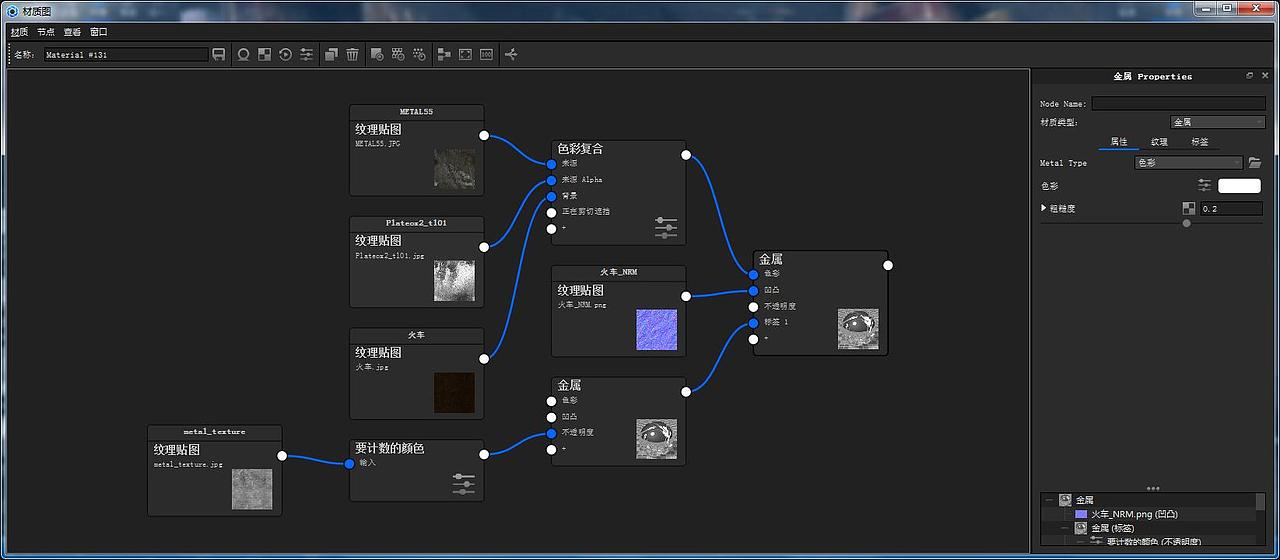
Task: Click the preview on the lower 金属 node
Action: [656, 439]
